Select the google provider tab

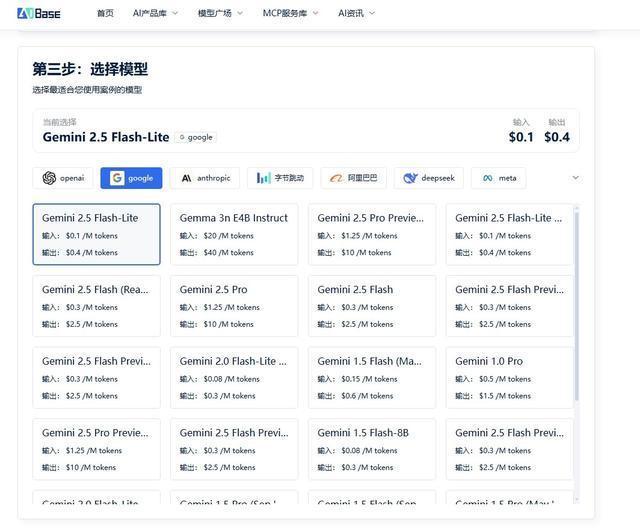pyautogui.click(x=131, y=178)
